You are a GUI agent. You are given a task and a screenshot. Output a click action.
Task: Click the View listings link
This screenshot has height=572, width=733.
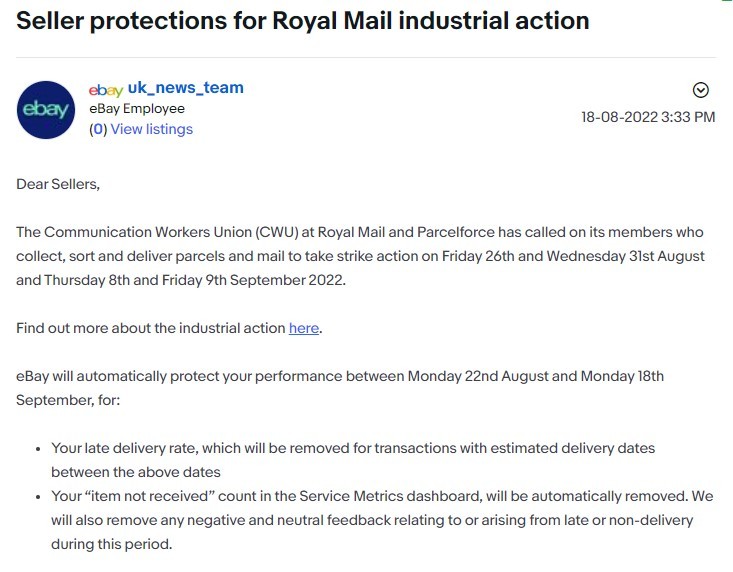click(x=151, y=129)
